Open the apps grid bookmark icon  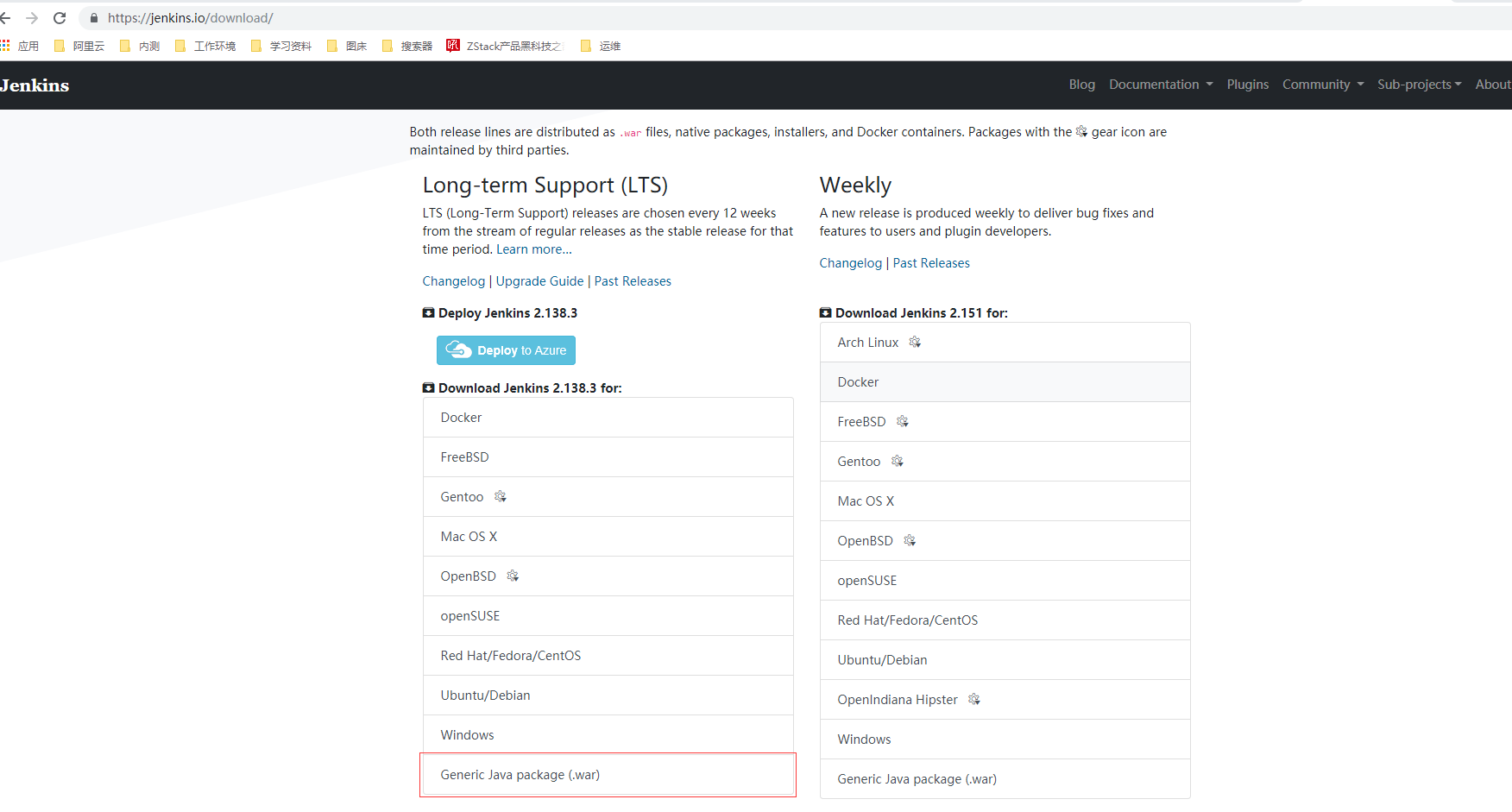pos(5,46)
